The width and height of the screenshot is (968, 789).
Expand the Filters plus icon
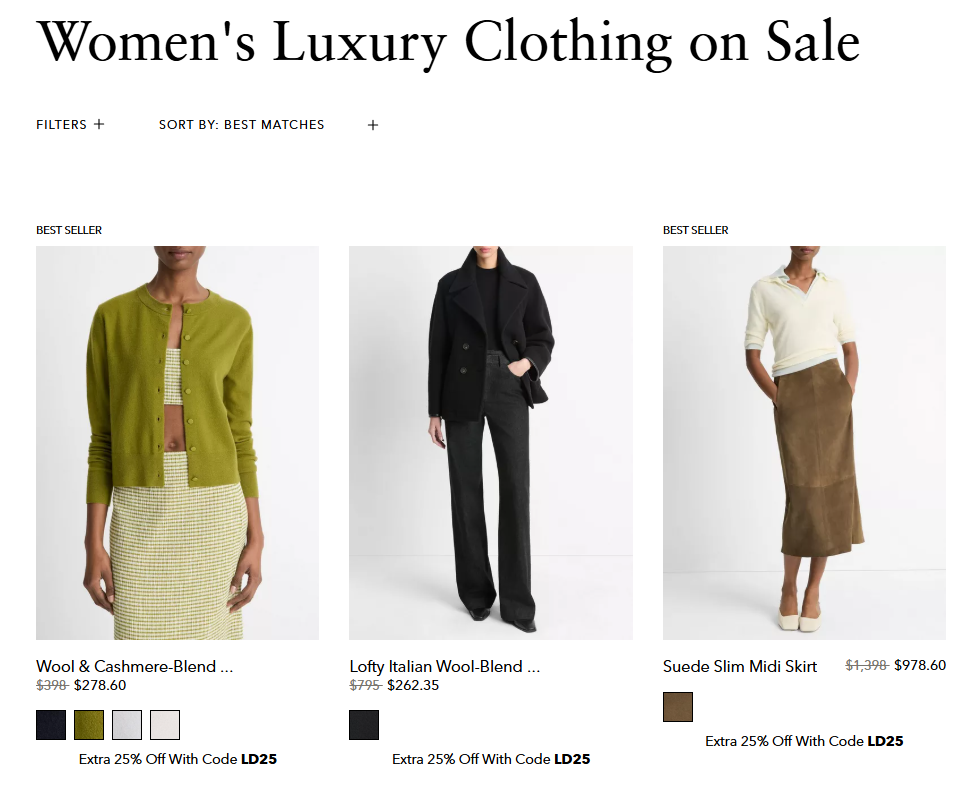click(x=99, y=124)
